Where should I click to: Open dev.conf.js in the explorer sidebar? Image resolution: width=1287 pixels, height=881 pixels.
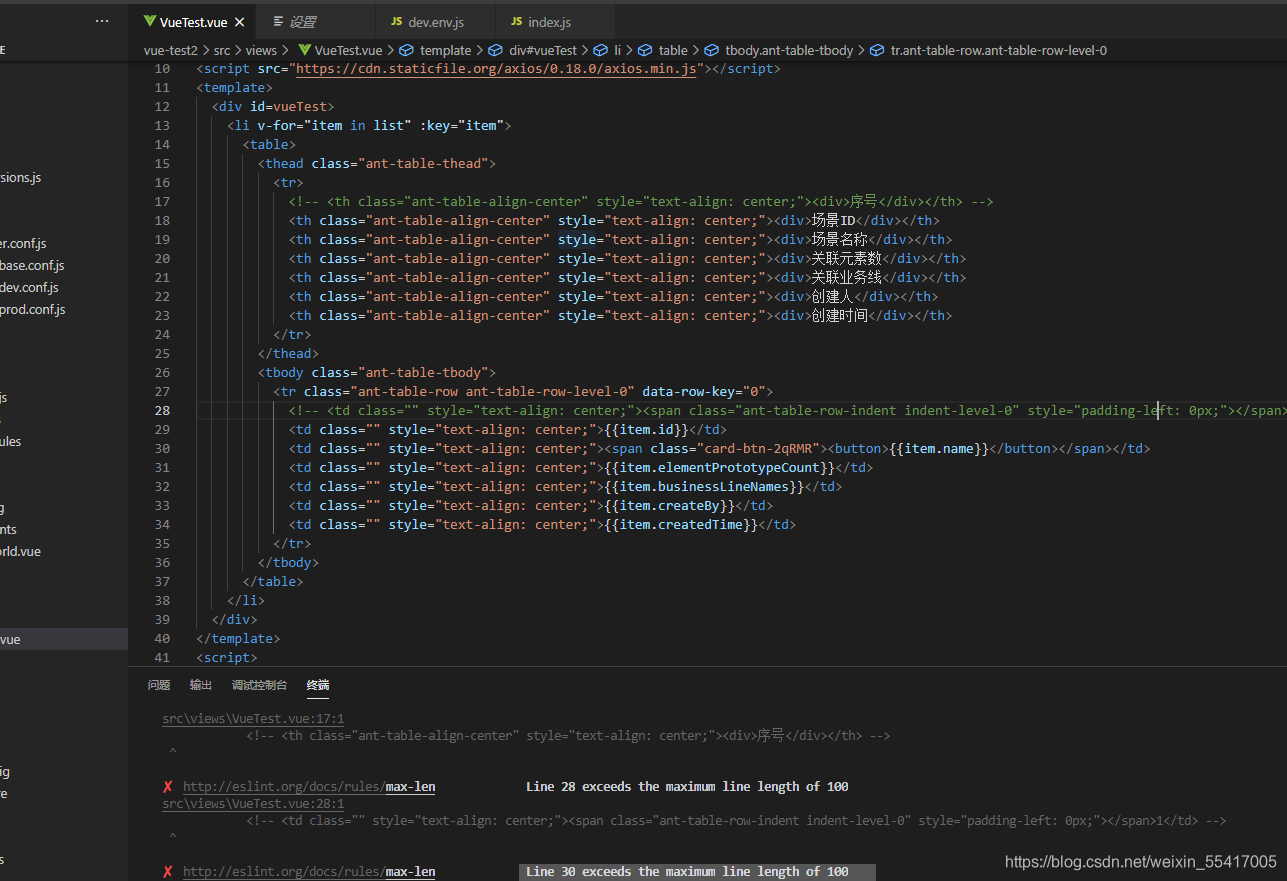[29, 288]
